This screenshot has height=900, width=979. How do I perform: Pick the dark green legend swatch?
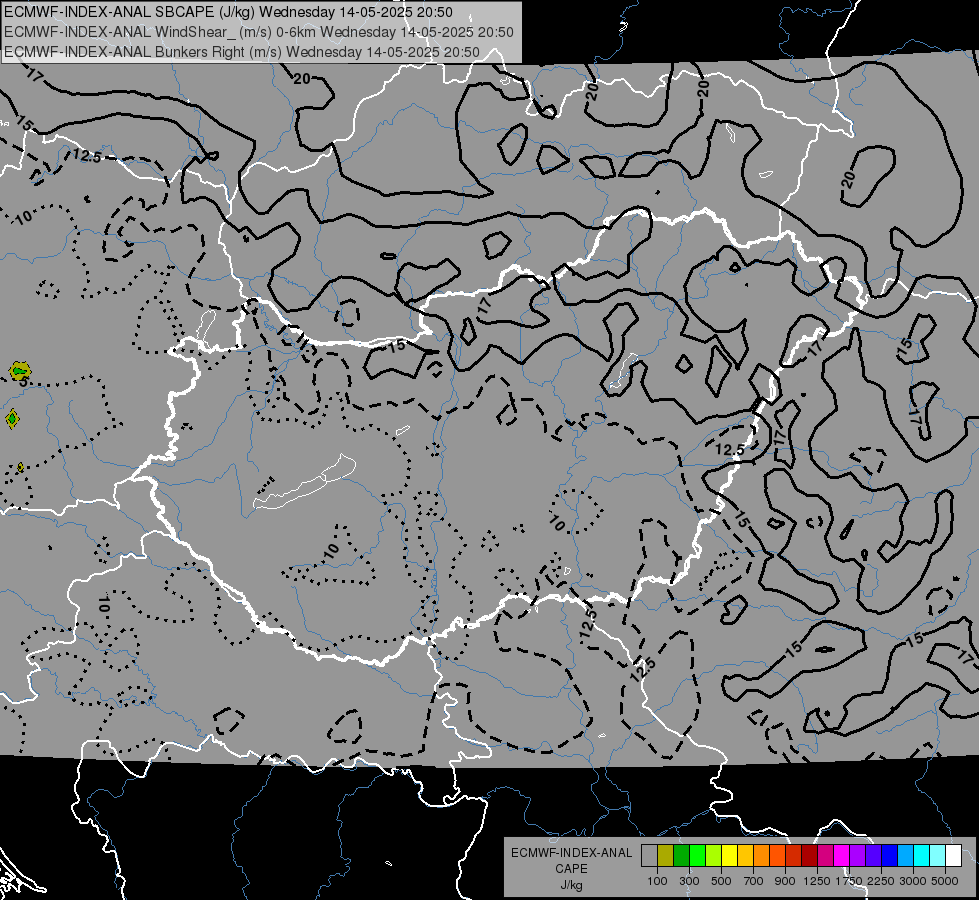(681, 855)
